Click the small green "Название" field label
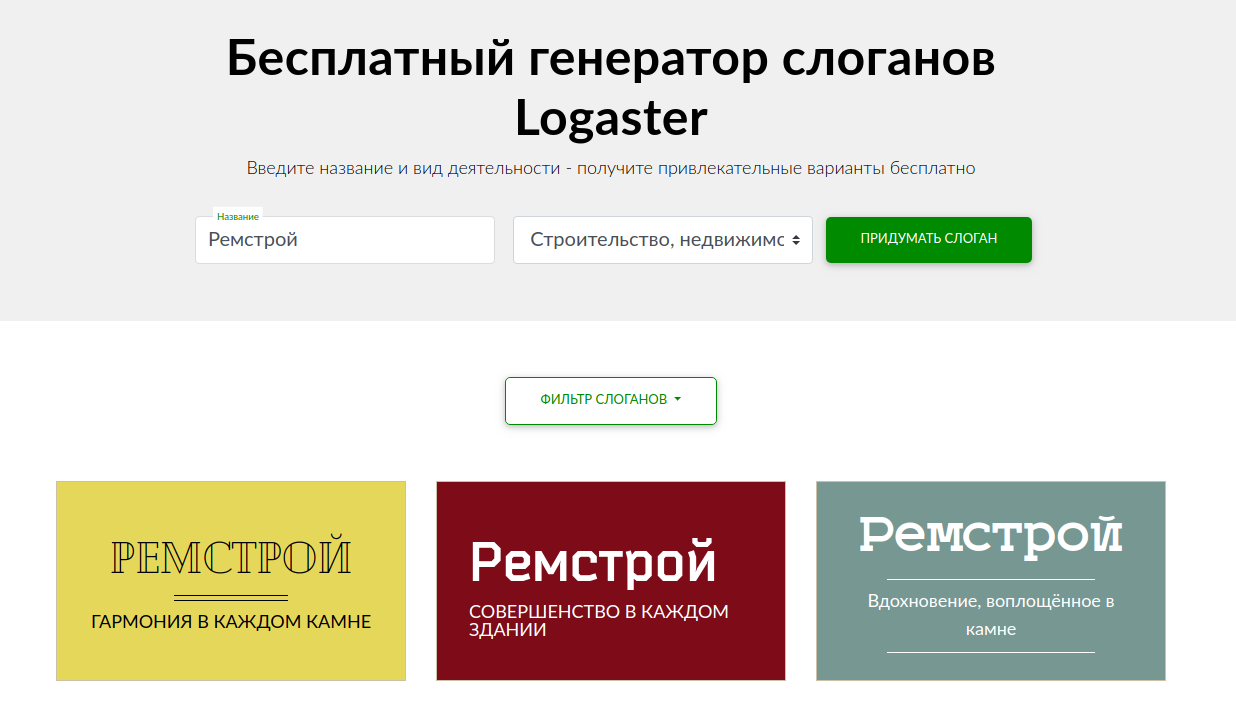The height and width of the screenshot is (702, 1236). point(238,216)
